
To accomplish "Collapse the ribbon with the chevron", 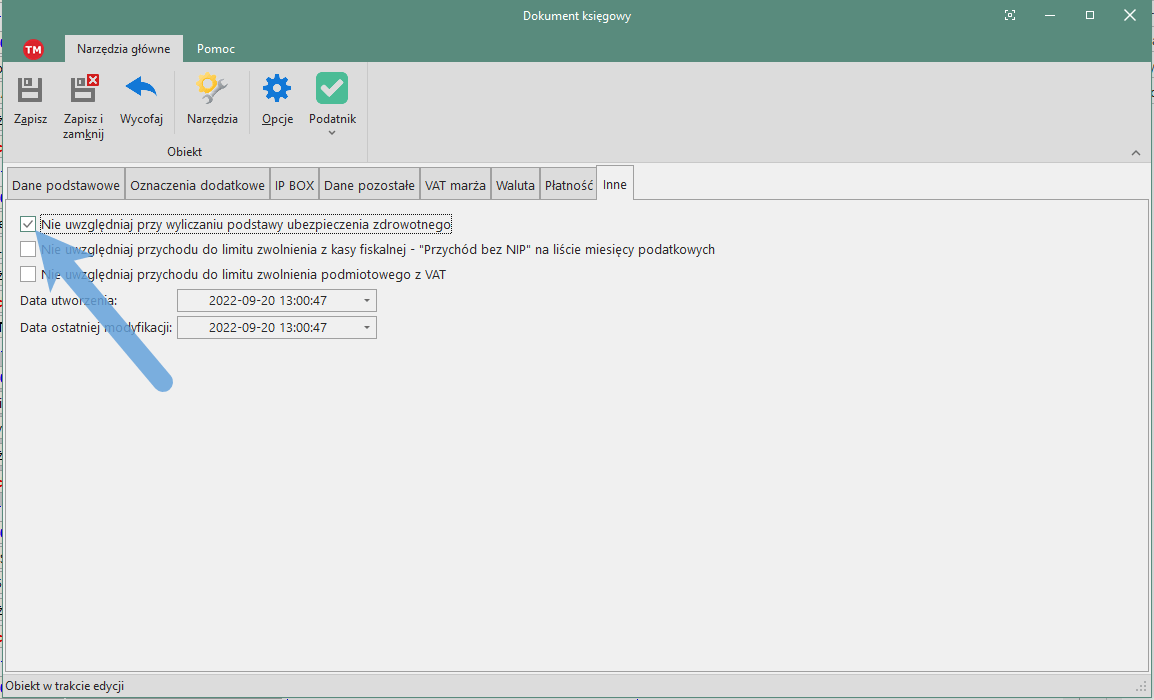I will click(1135, 153).
